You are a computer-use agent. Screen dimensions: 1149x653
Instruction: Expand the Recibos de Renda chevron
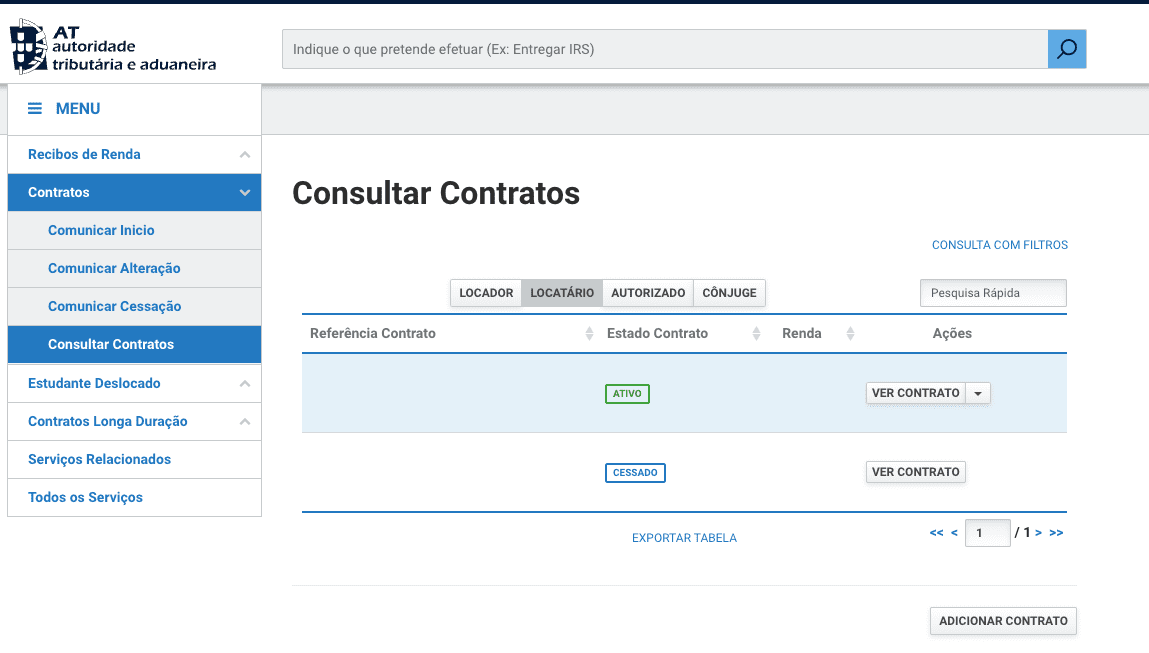(x=245, y=155)
